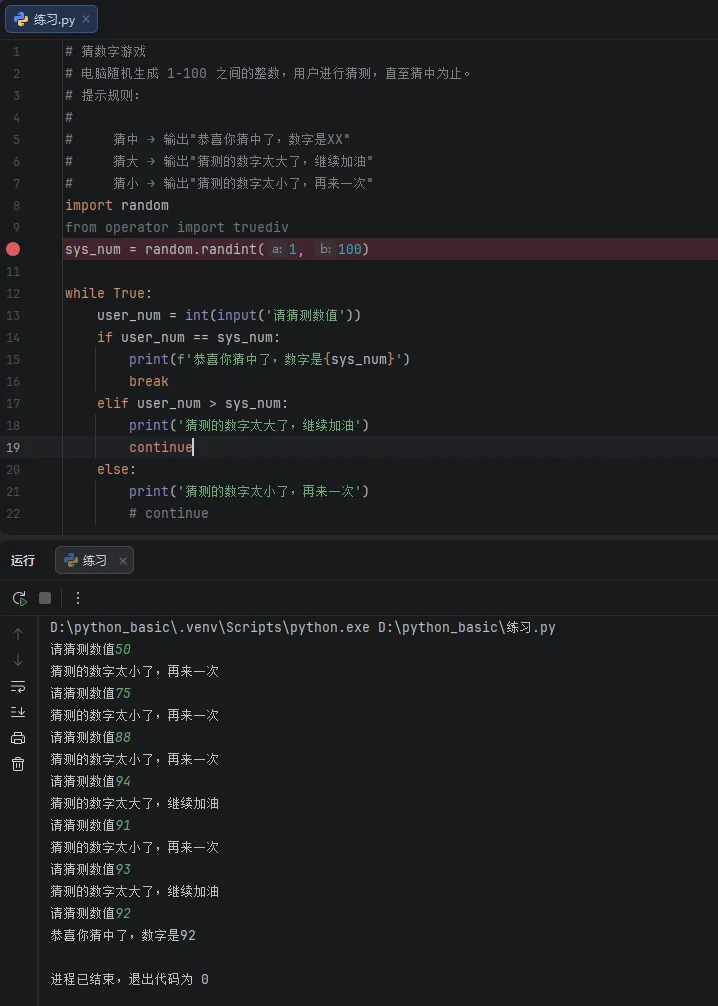This screenshot has width=718, height=1006.
Task: Remove the red breakpoint on line 10
Action: click(x=13, y=249)
